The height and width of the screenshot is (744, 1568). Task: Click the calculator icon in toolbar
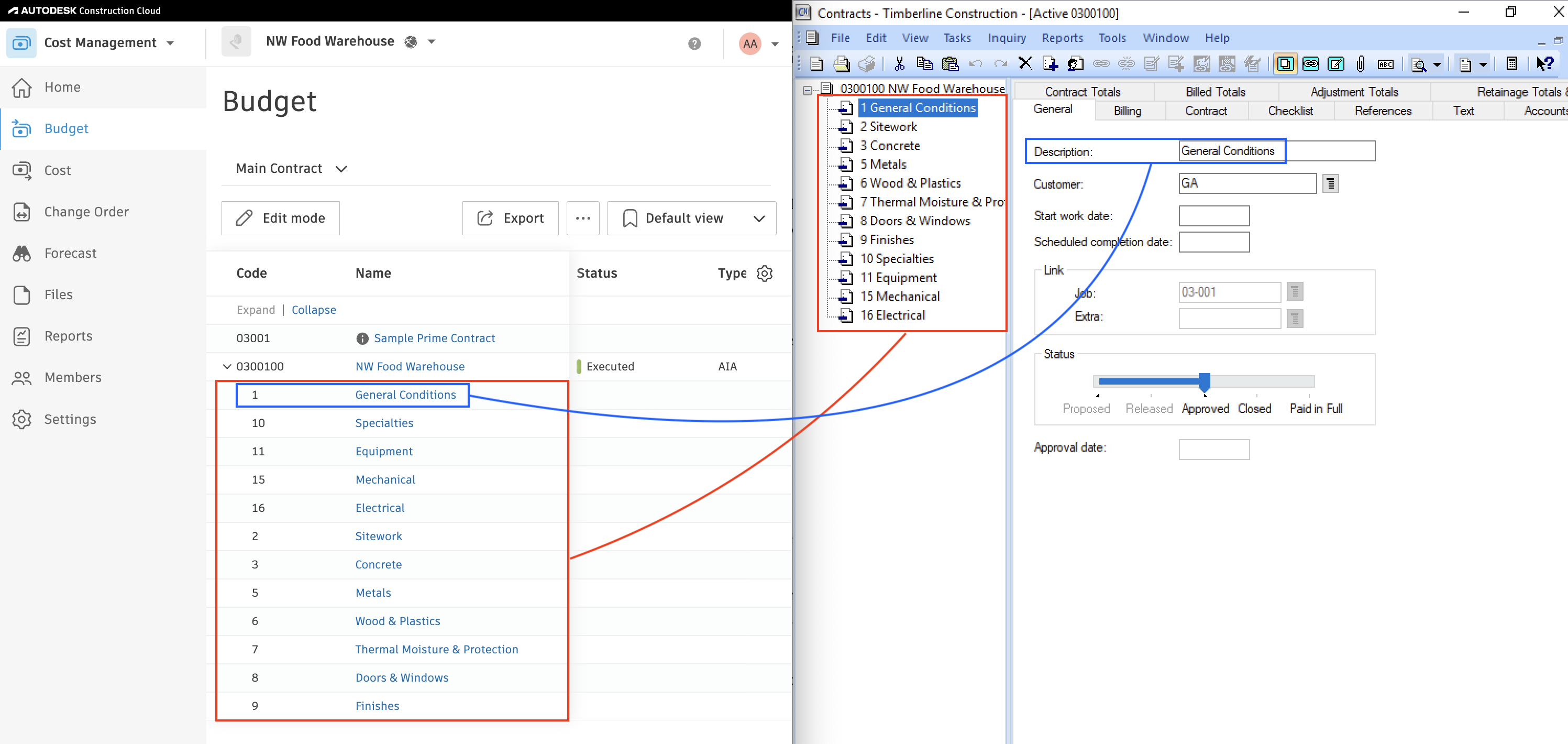click(1511, 64)
